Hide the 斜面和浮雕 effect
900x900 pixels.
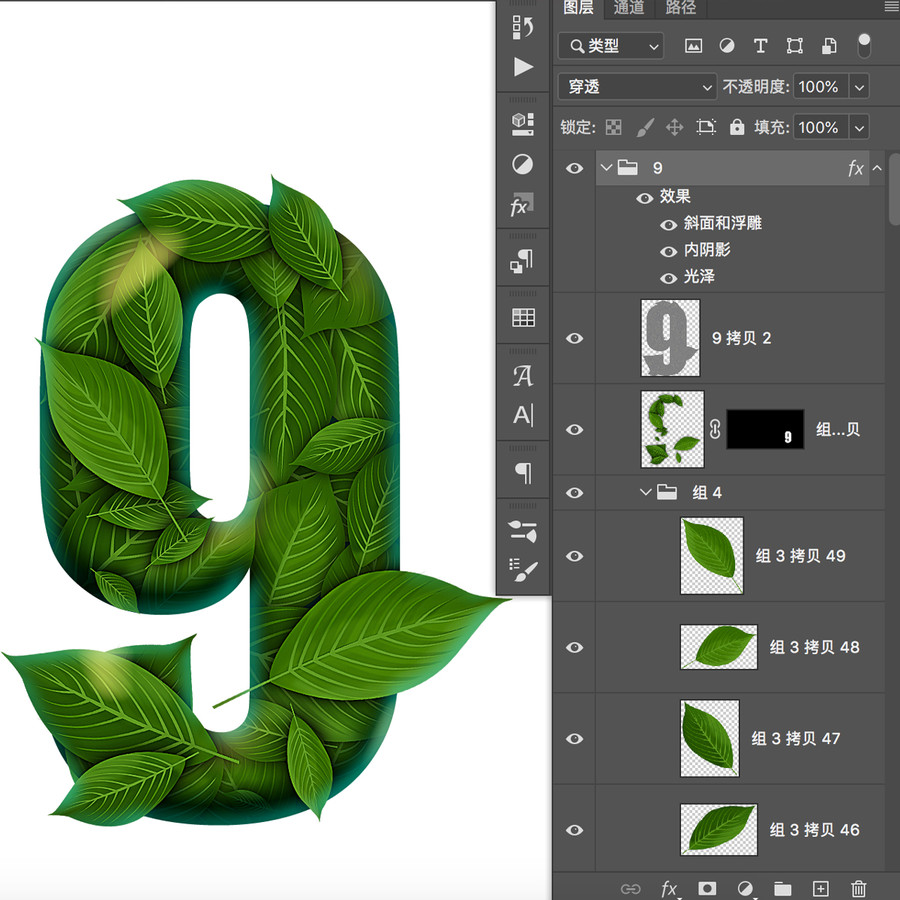click(668, 225)
